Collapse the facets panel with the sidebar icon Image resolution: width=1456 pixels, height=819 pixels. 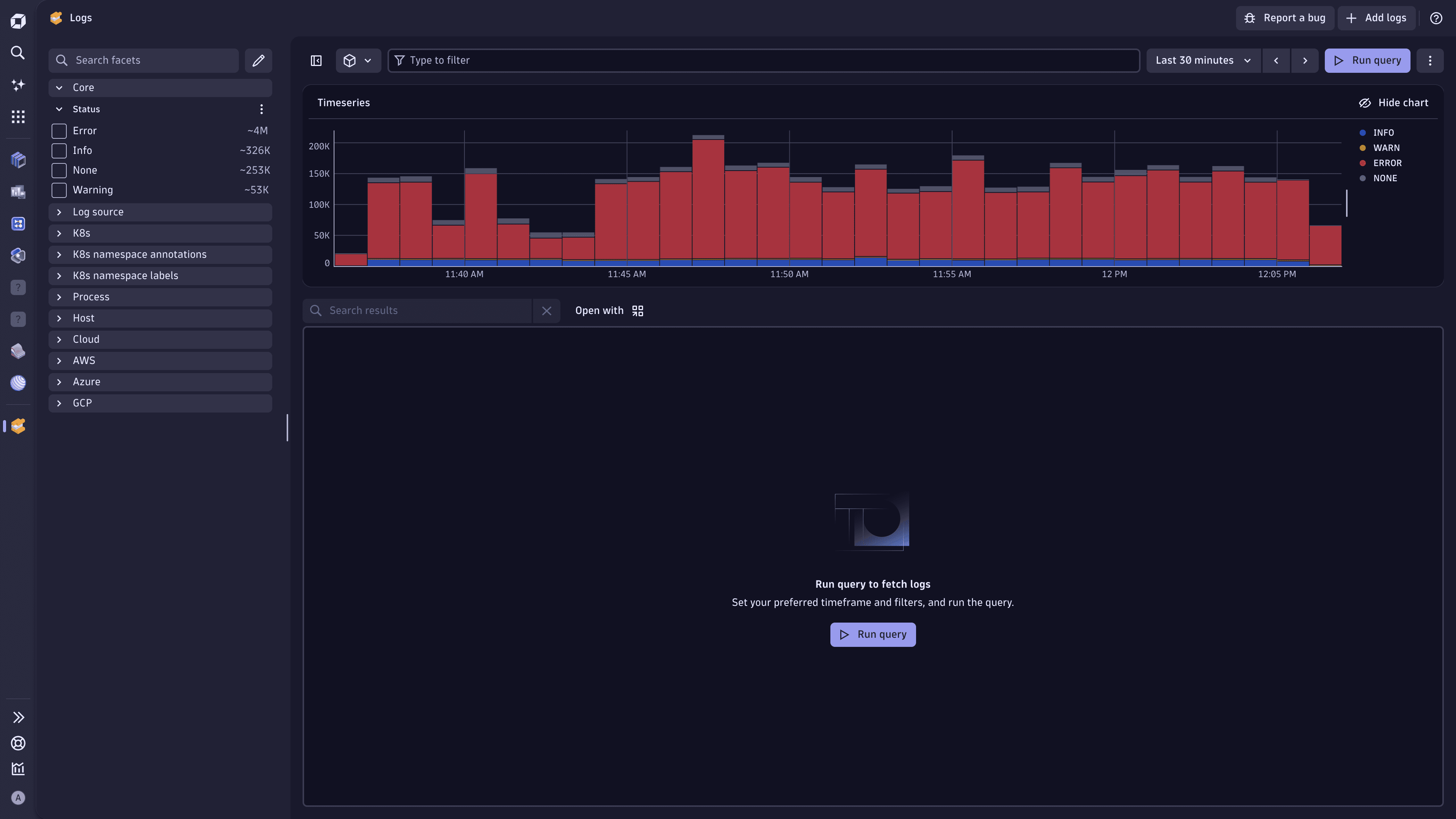coord(315,61)
